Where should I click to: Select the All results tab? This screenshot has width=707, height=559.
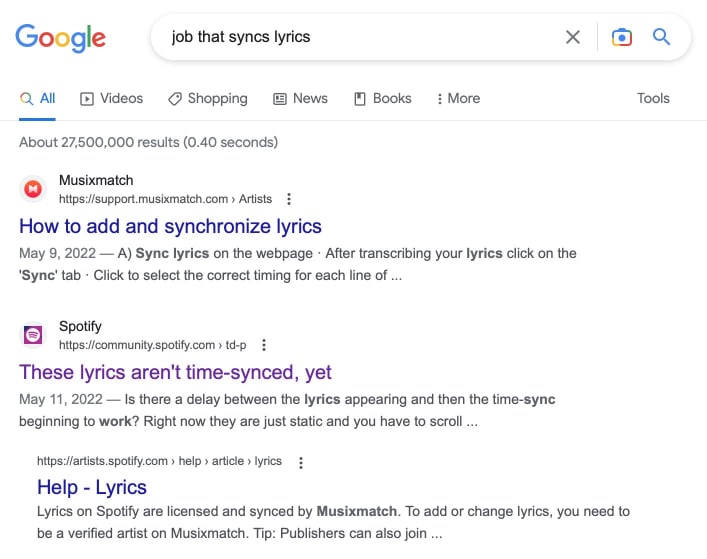coord(37,98)
